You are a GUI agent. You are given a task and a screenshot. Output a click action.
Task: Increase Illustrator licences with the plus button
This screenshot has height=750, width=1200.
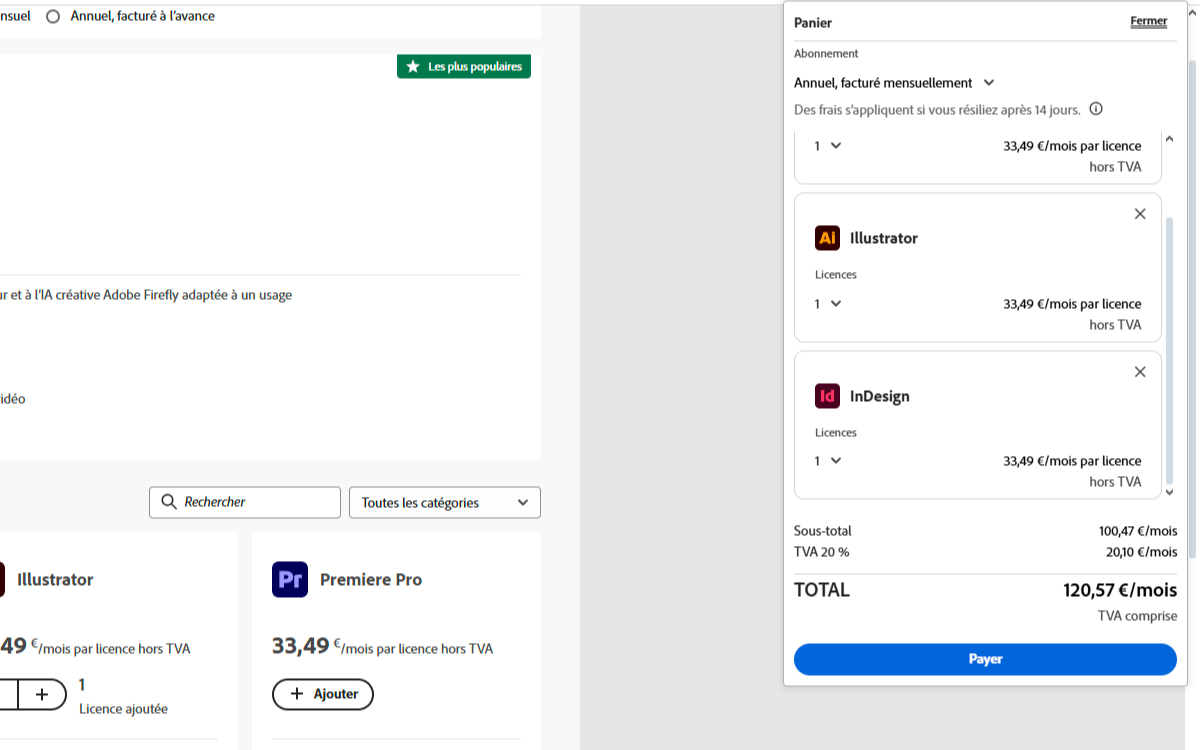(42, 694)
